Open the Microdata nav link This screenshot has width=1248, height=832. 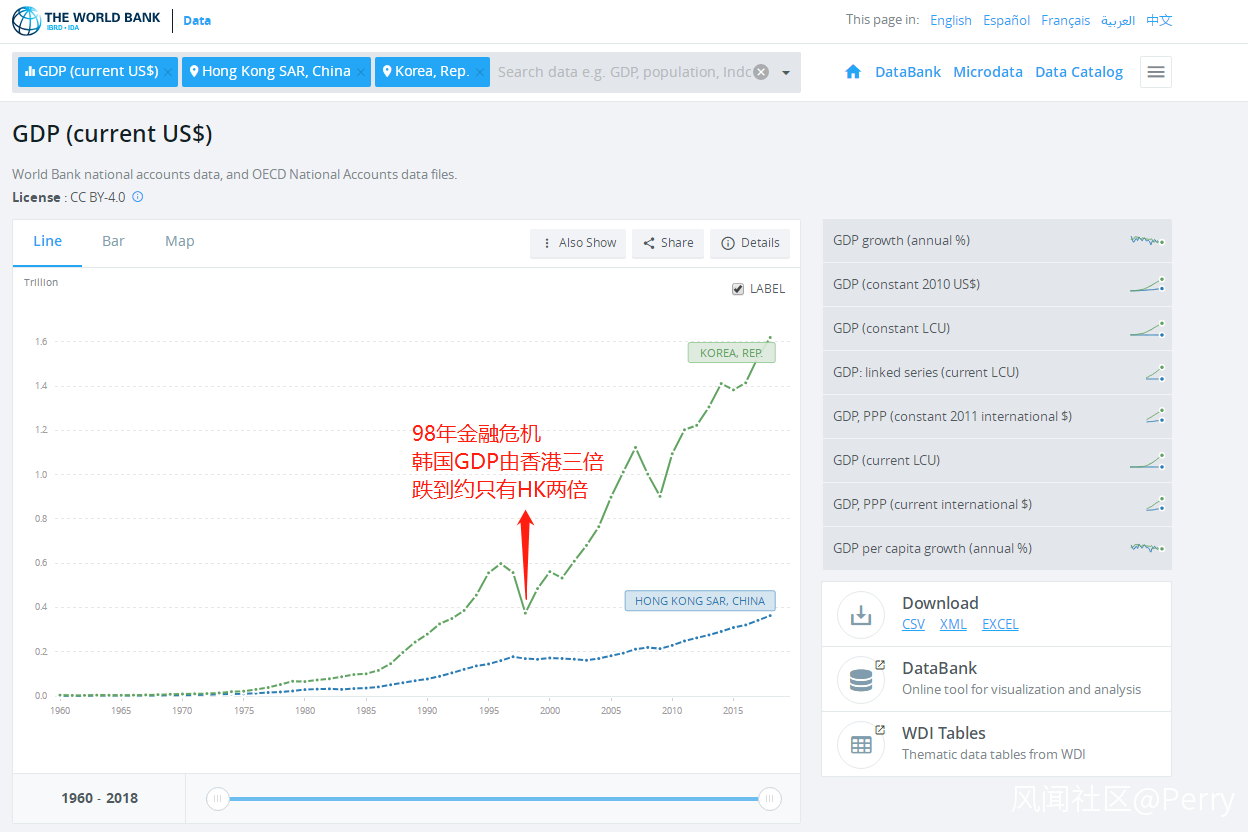coord(988,72)
